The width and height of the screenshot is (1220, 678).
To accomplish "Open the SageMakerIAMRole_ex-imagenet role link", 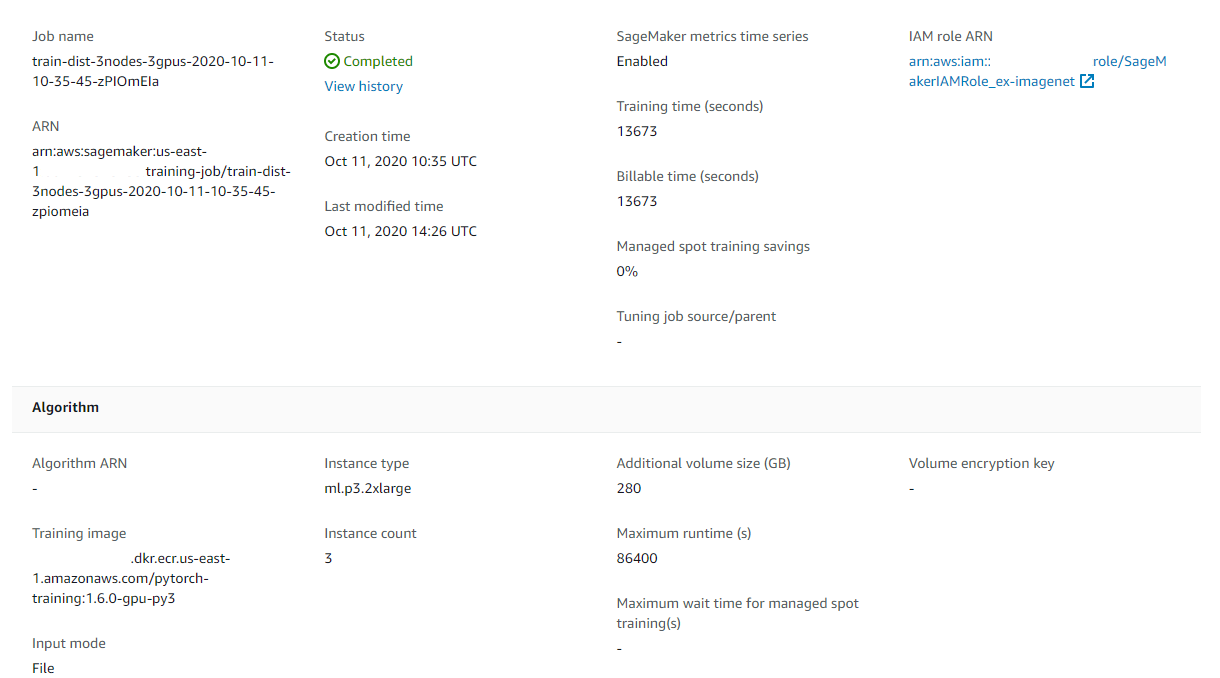I will (1037, 72).
